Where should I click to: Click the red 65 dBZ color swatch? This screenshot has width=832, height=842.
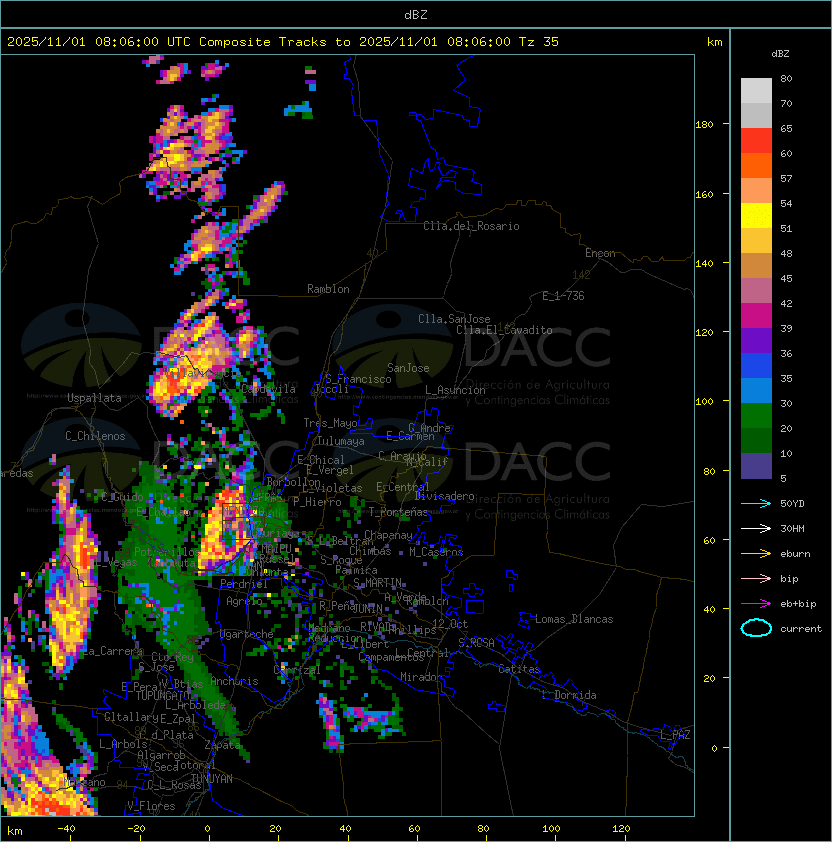click(756, 140)
